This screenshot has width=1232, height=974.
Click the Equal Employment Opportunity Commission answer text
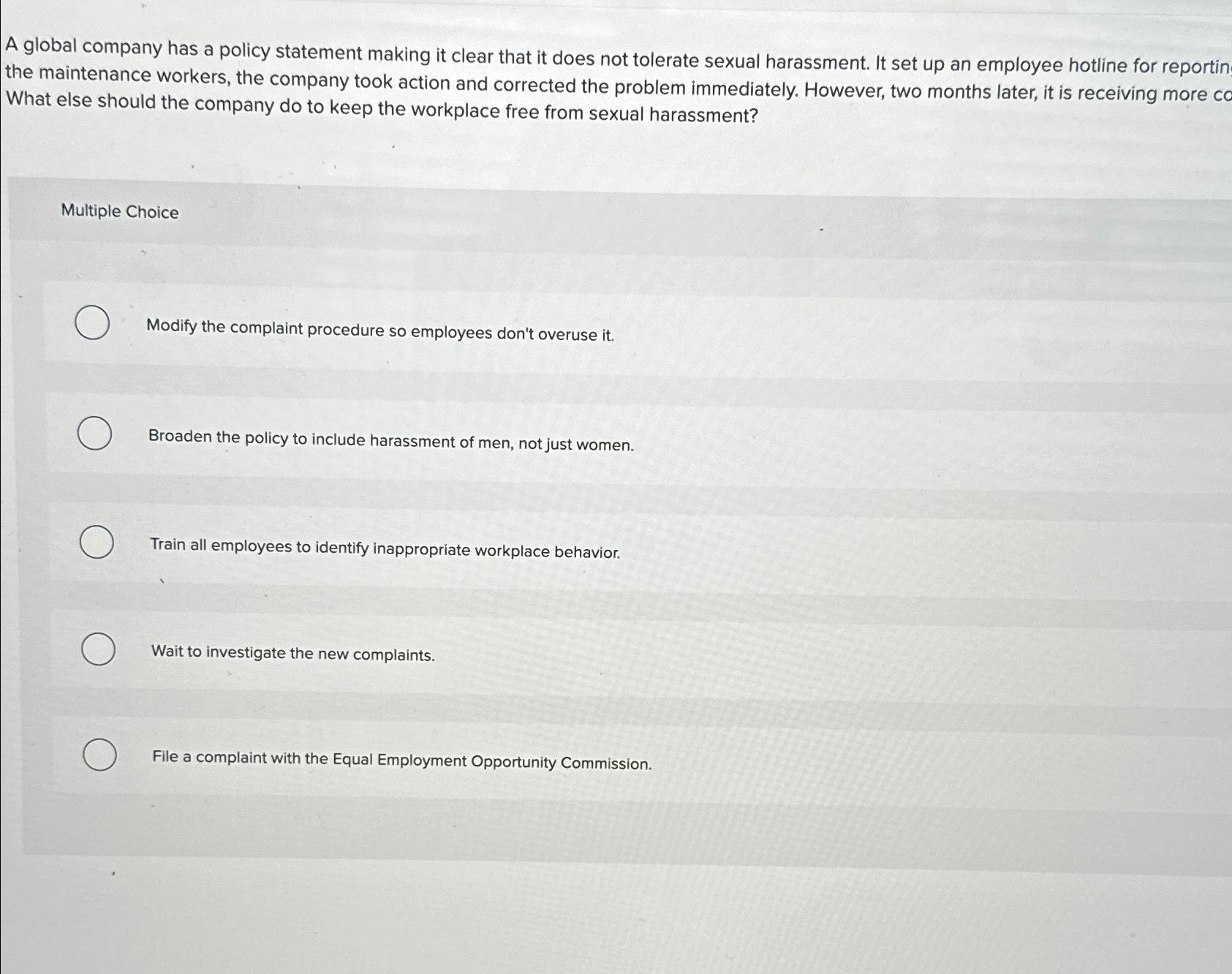[x=401, y=763]
